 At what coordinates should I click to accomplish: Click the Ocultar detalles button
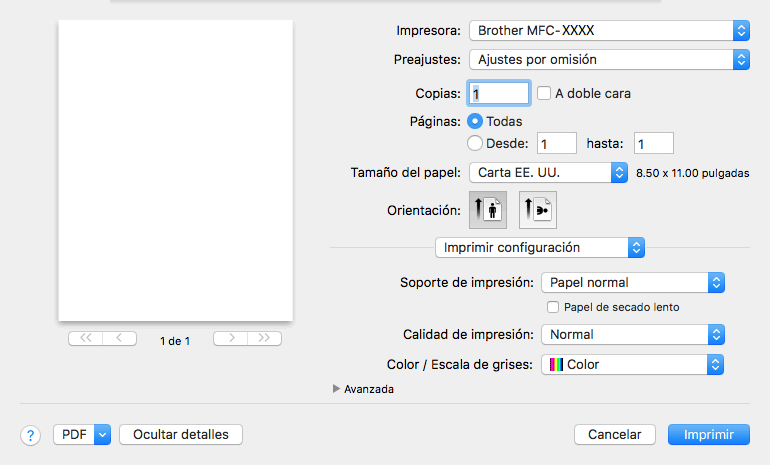(181, 435)
